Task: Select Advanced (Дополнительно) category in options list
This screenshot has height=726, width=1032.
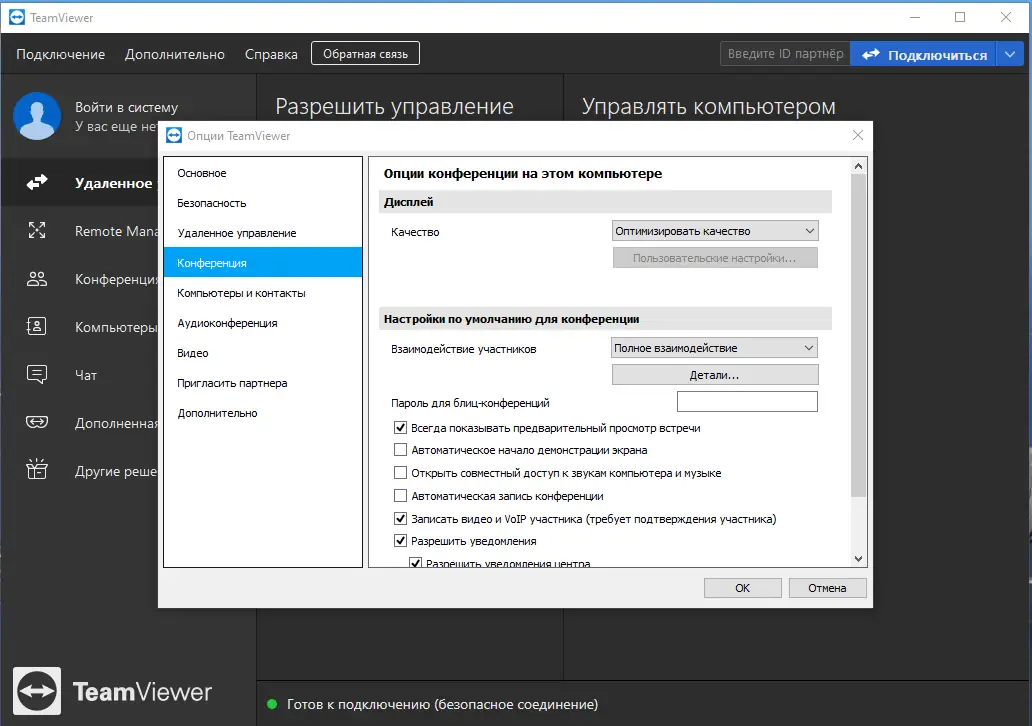Action: click(263, 413)
